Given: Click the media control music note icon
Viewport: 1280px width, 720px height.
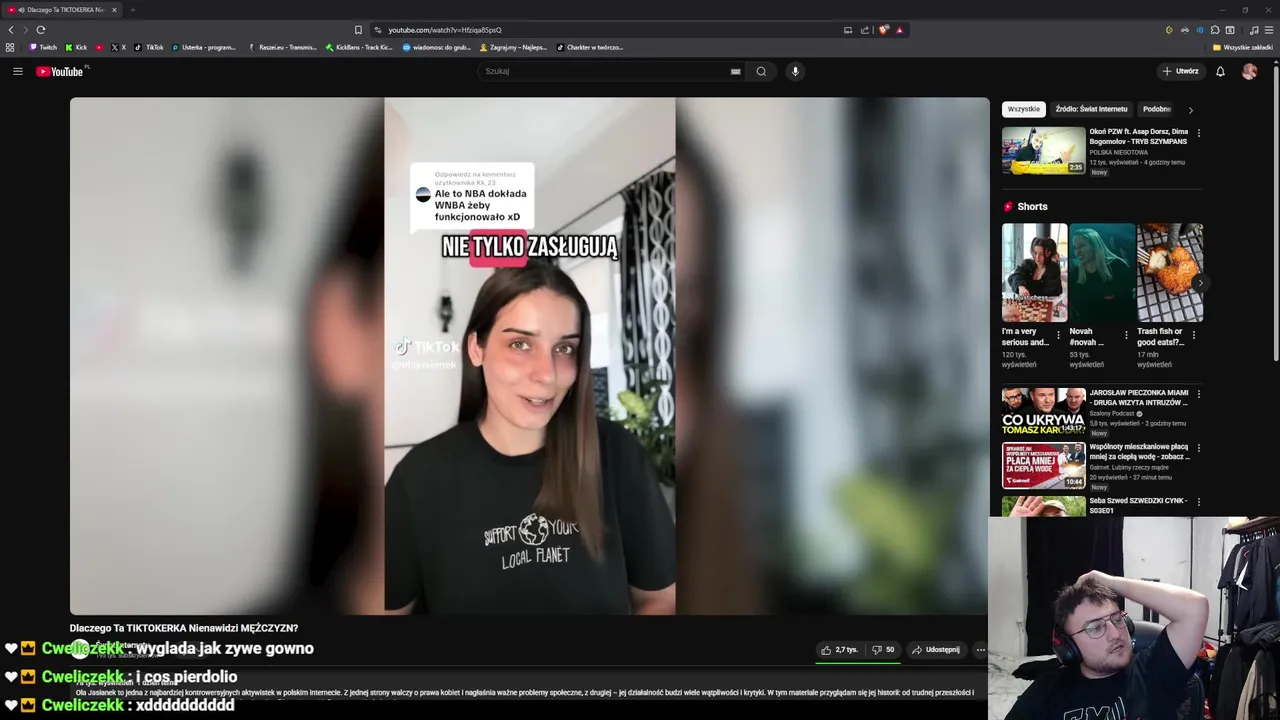Looking at the screenshot, I should (1254, 30).
